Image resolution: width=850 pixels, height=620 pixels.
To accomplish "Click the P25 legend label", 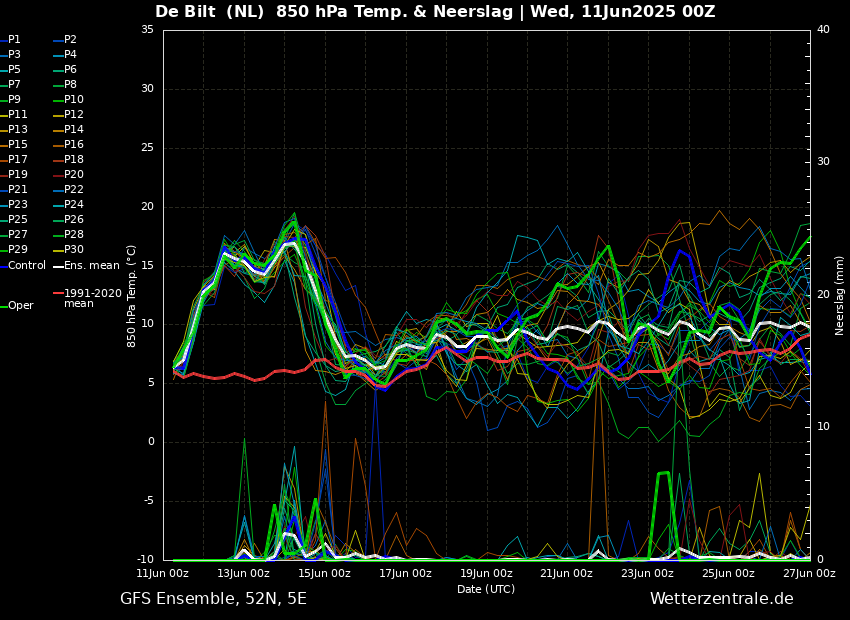I will [x=17, y=219].
